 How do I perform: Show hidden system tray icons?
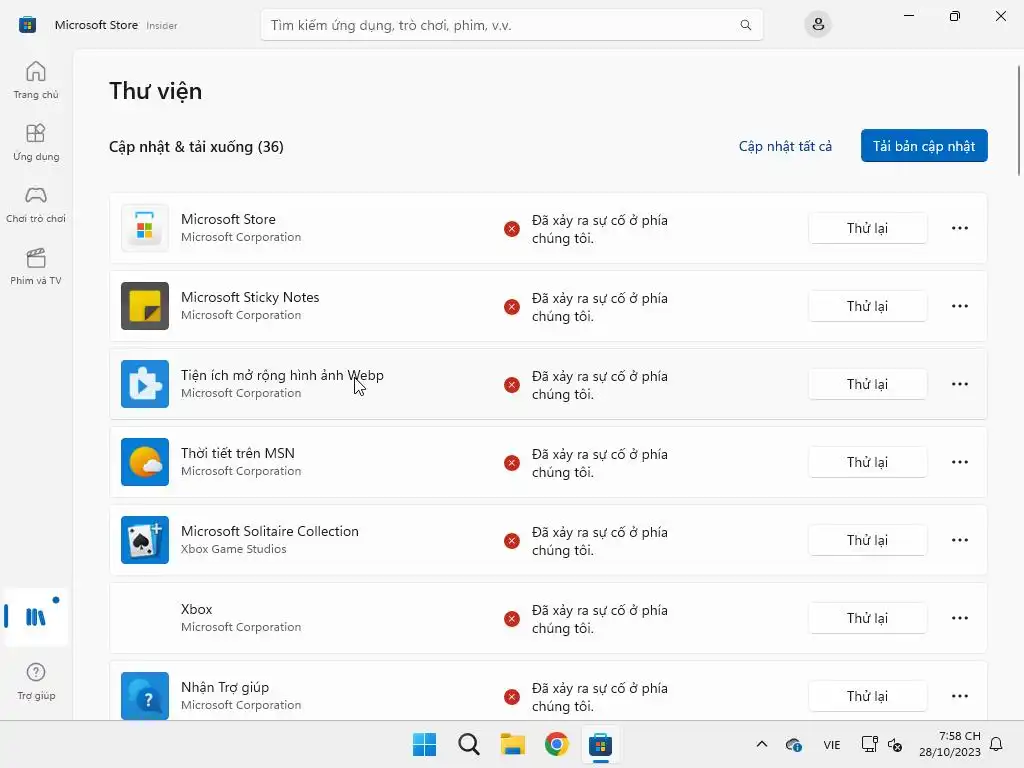761,744
